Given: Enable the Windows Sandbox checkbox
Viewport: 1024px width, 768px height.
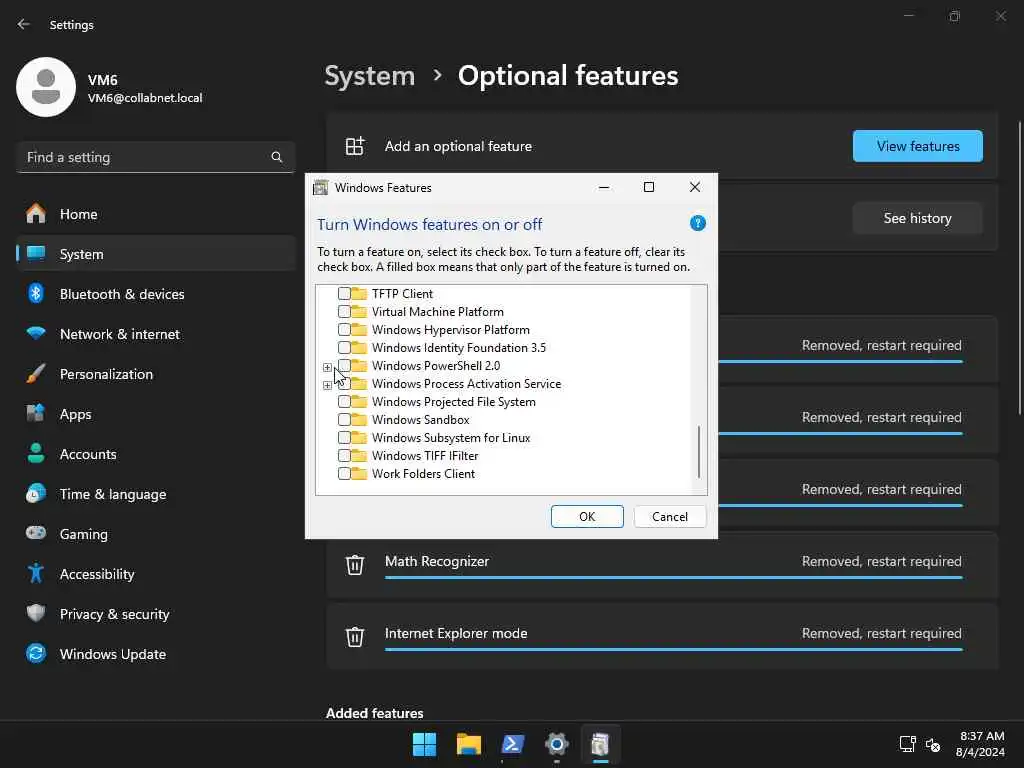Looking at the screenshot, I should click(x=344, y=419).
